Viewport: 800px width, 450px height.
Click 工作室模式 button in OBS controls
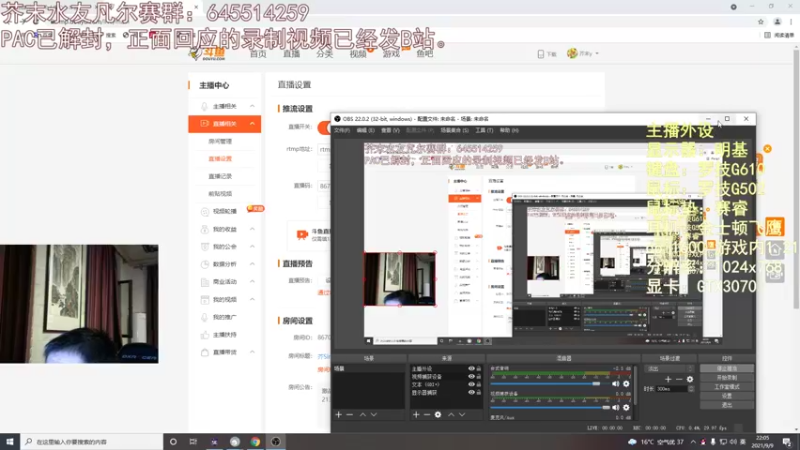point(727,387)
